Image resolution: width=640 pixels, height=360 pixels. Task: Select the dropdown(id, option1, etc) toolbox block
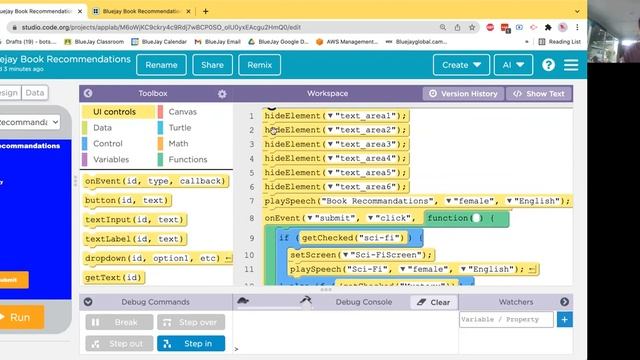[158, 258]
